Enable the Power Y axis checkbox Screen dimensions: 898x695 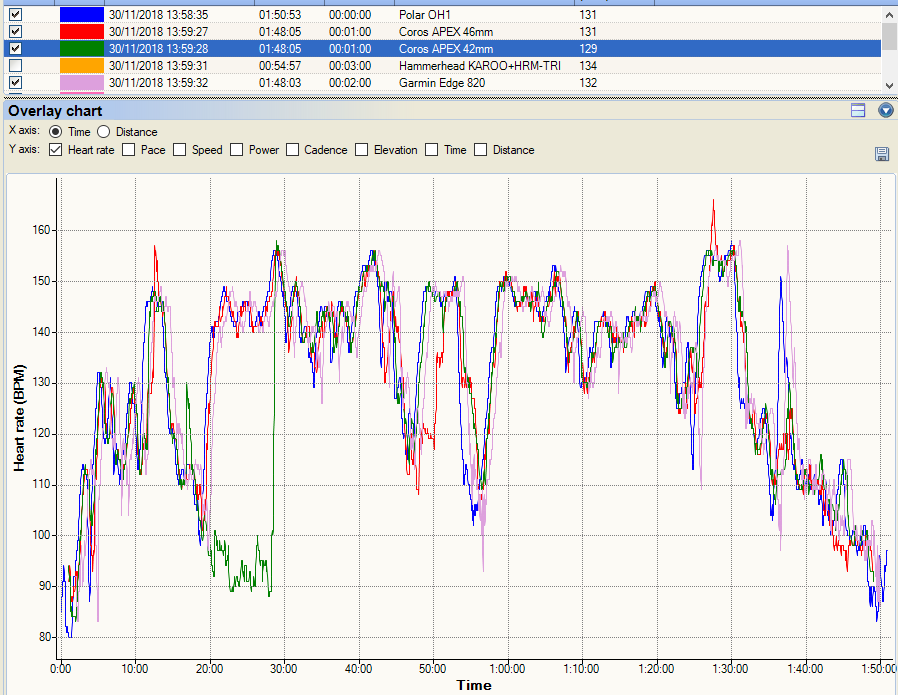(x=237, y=150)
